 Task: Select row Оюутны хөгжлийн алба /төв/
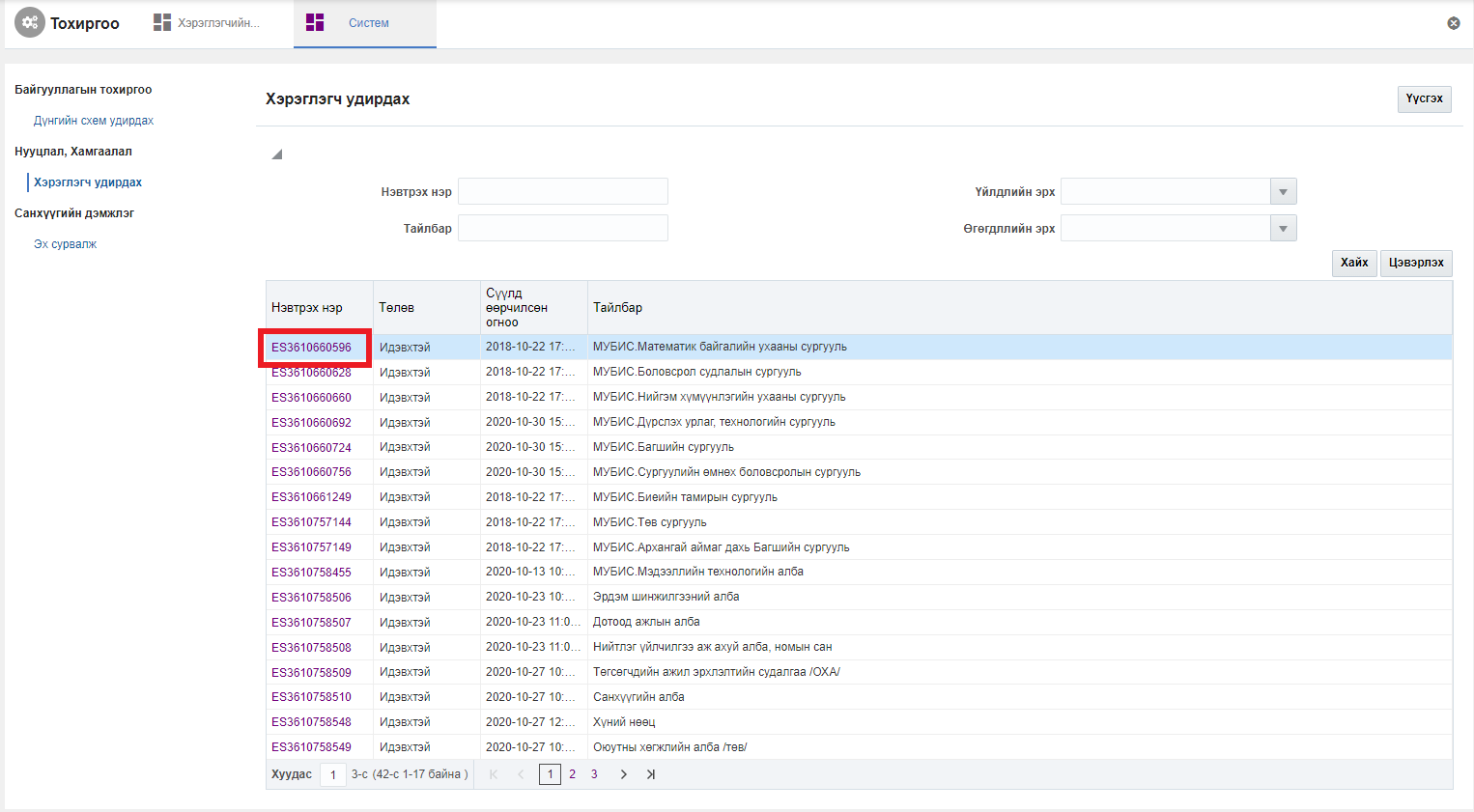(859, 747)
